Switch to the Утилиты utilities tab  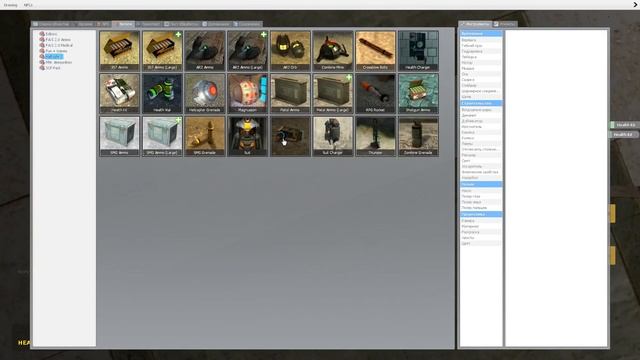(505, 24)
